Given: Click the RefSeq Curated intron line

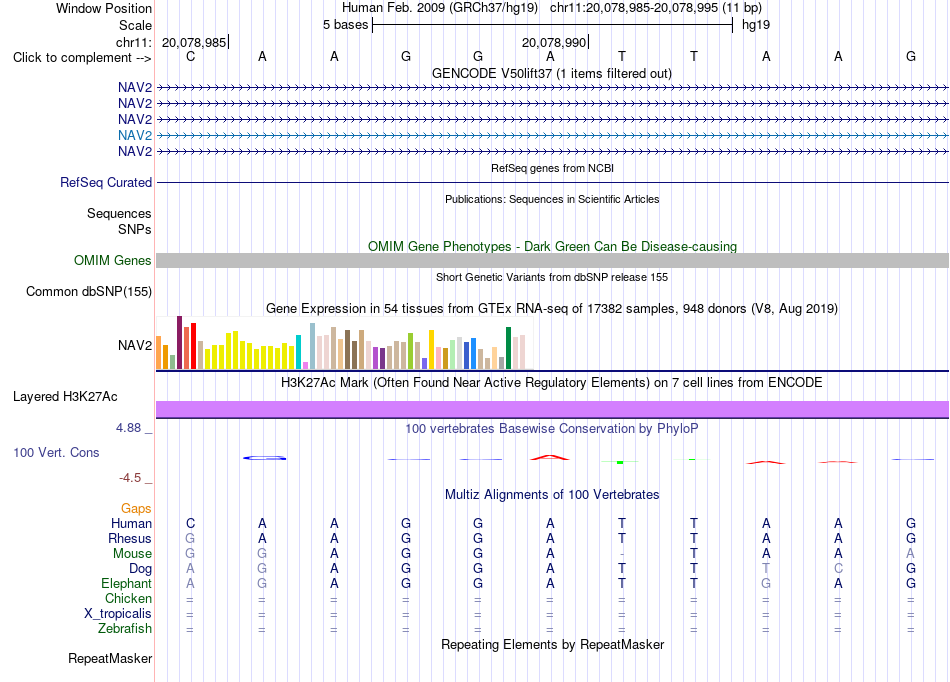Looking at the screenshot, I should 552,182.
